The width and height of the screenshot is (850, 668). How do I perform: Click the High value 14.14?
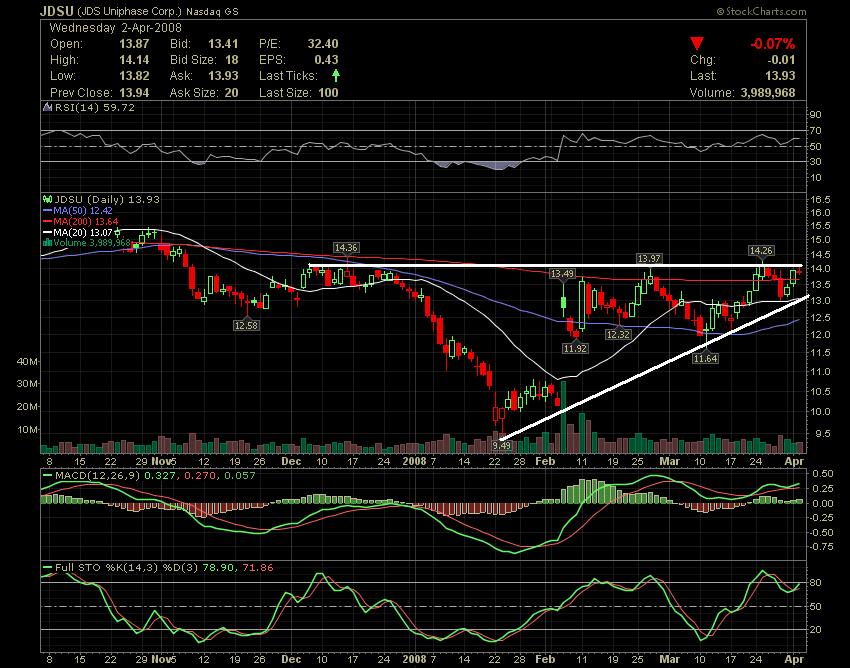tap(134, 60)
